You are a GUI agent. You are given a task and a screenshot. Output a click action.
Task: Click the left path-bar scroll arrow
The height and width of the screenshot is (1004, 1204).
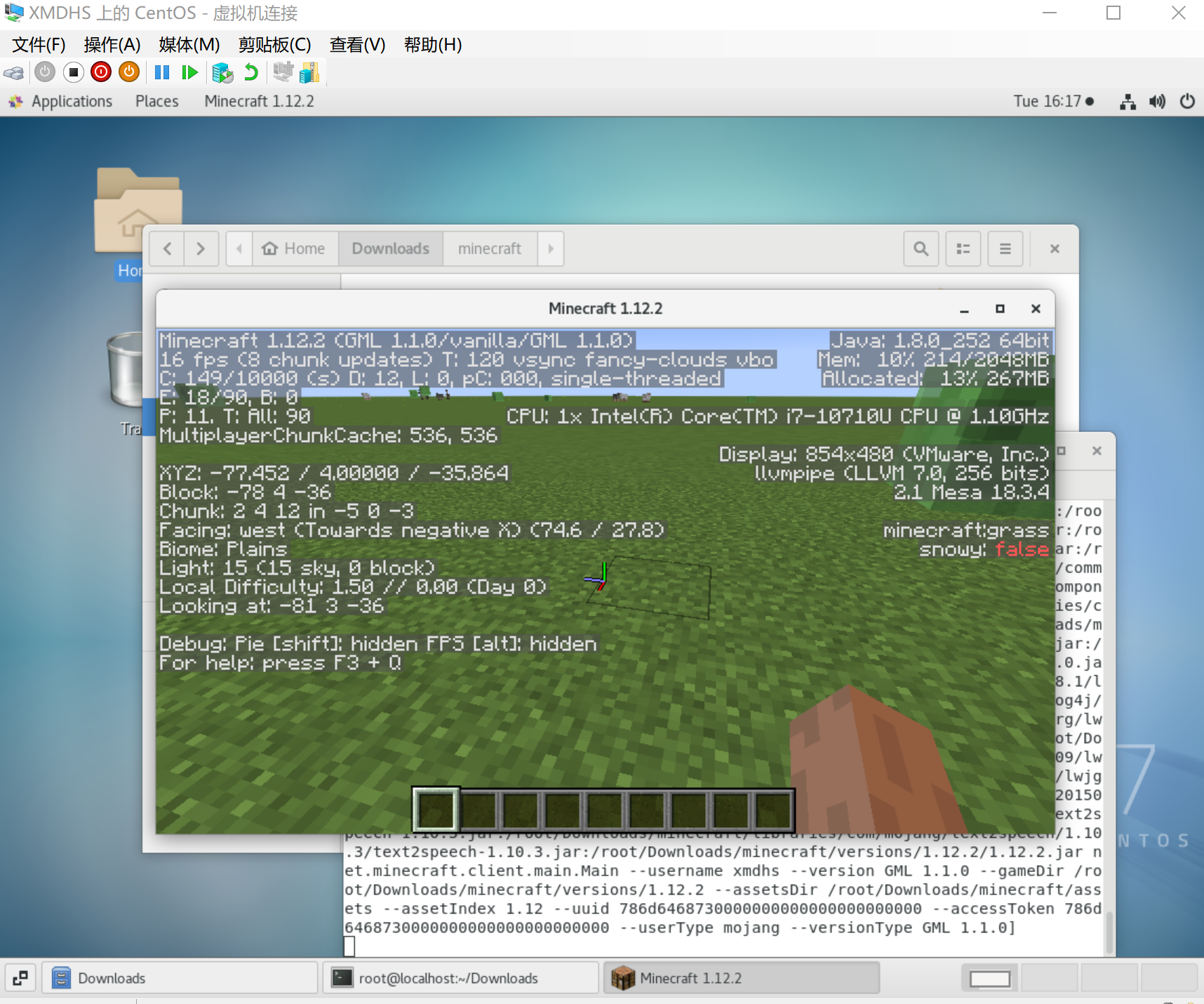(239, 249)
